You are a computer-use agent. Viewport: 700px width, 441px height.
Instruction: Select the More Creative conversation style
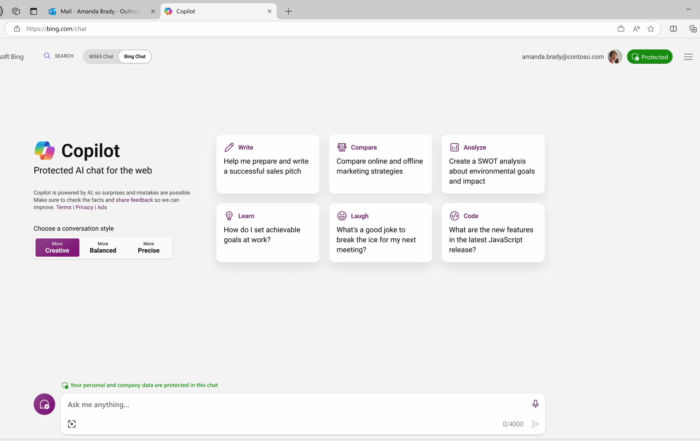[x=57, y=248]
